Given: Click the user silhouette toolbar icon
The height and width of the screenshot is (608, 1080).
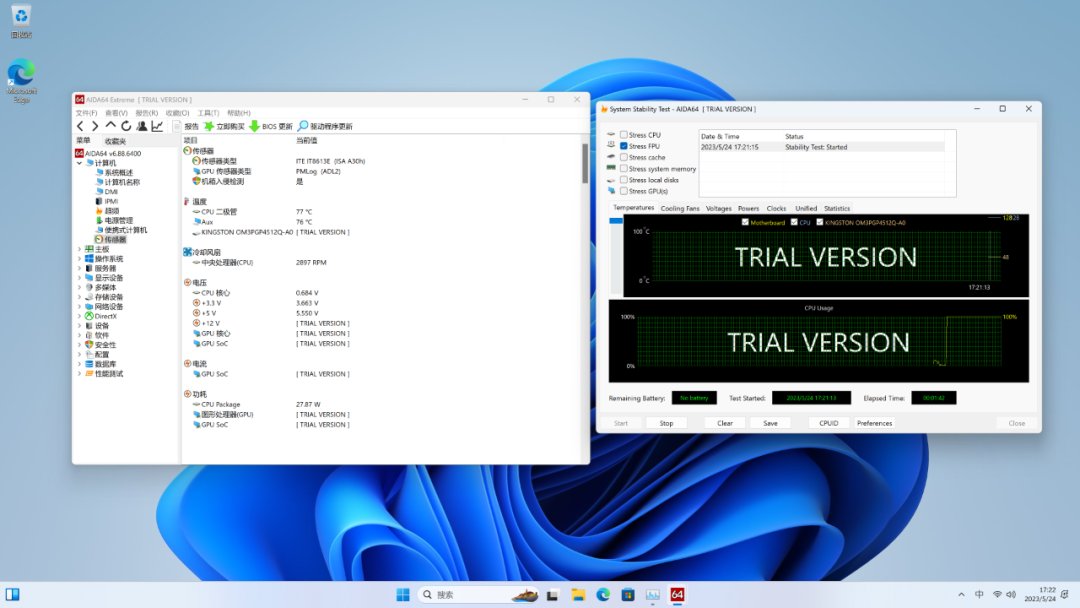Looking at the screenshot, I should 142,126.
